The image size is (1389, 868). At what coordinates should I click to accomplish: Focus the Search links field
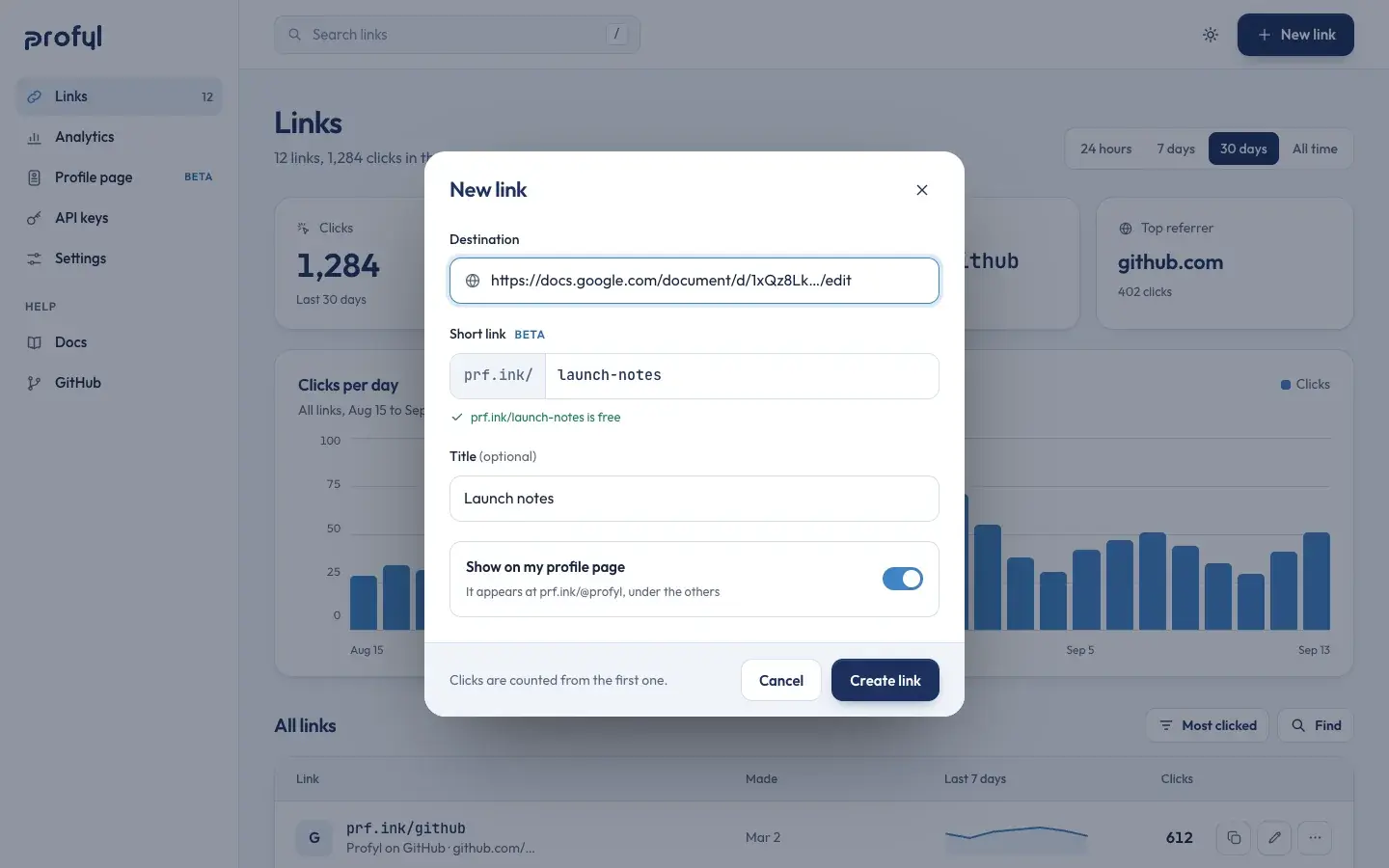(457, 35)
